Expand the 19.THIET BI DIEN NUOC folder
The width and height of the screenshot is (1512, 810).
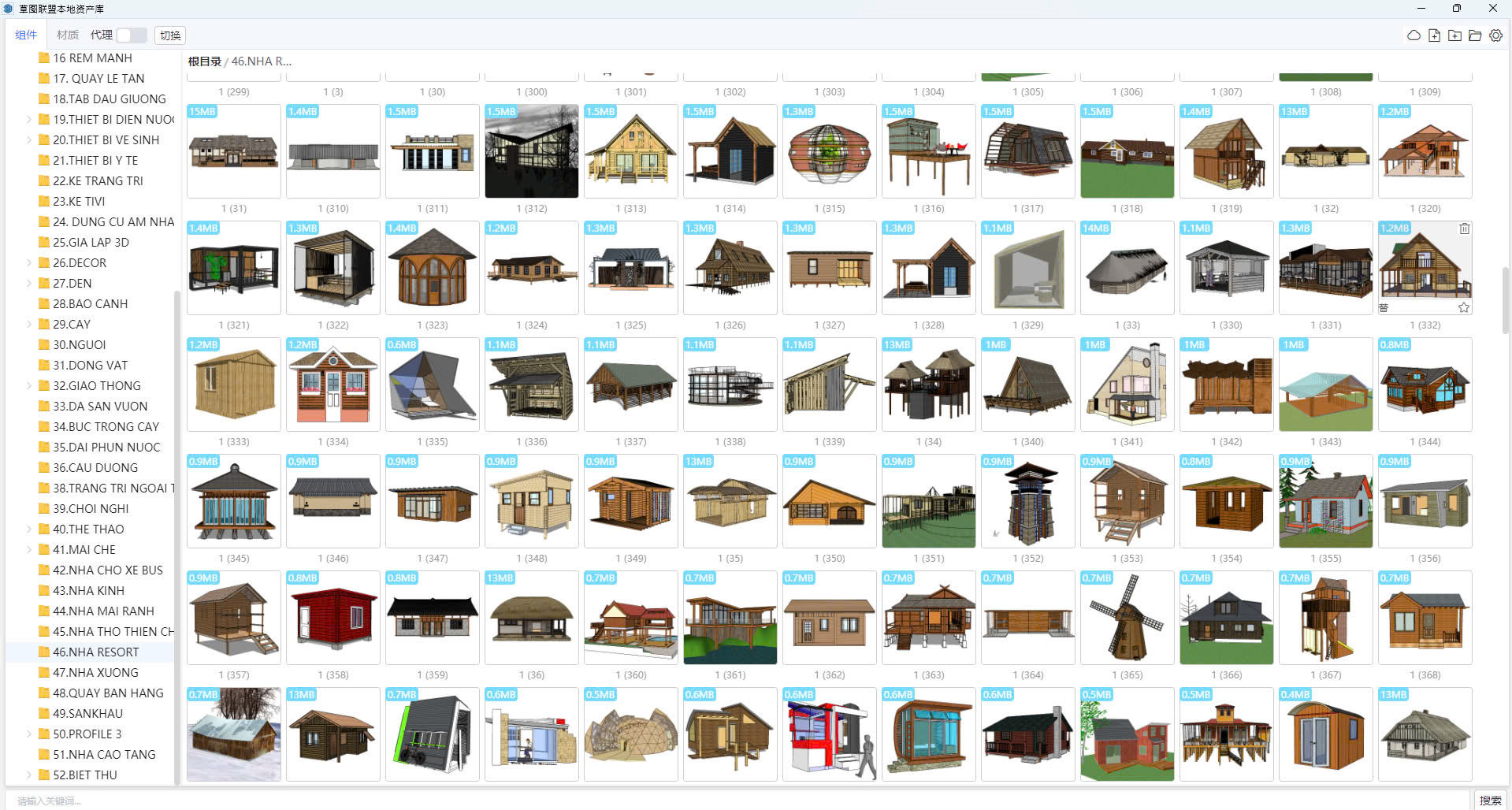pos(29,120)
